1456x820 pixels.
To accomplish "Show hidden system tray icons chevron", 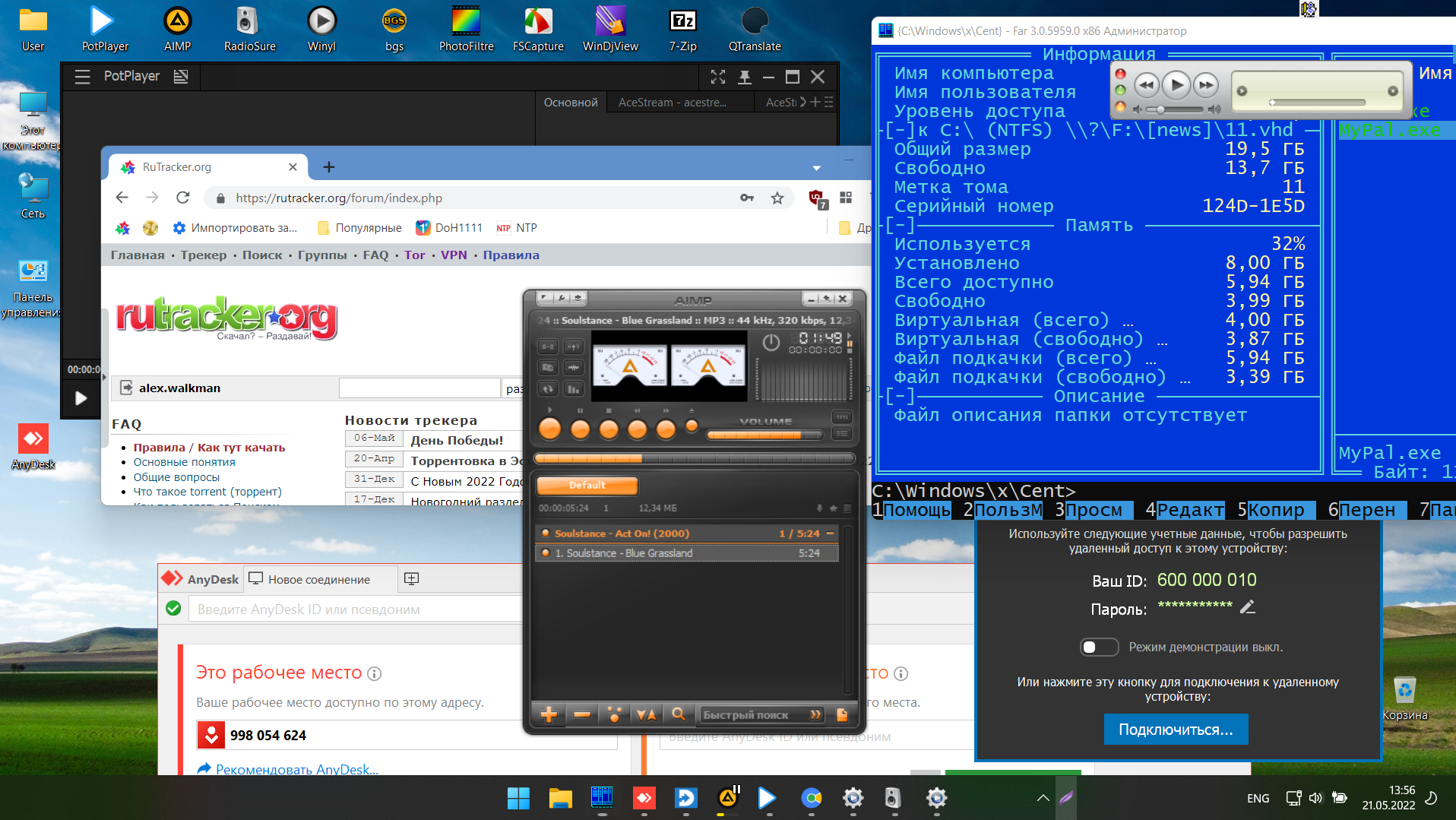I will click(x=1043, y=798).
